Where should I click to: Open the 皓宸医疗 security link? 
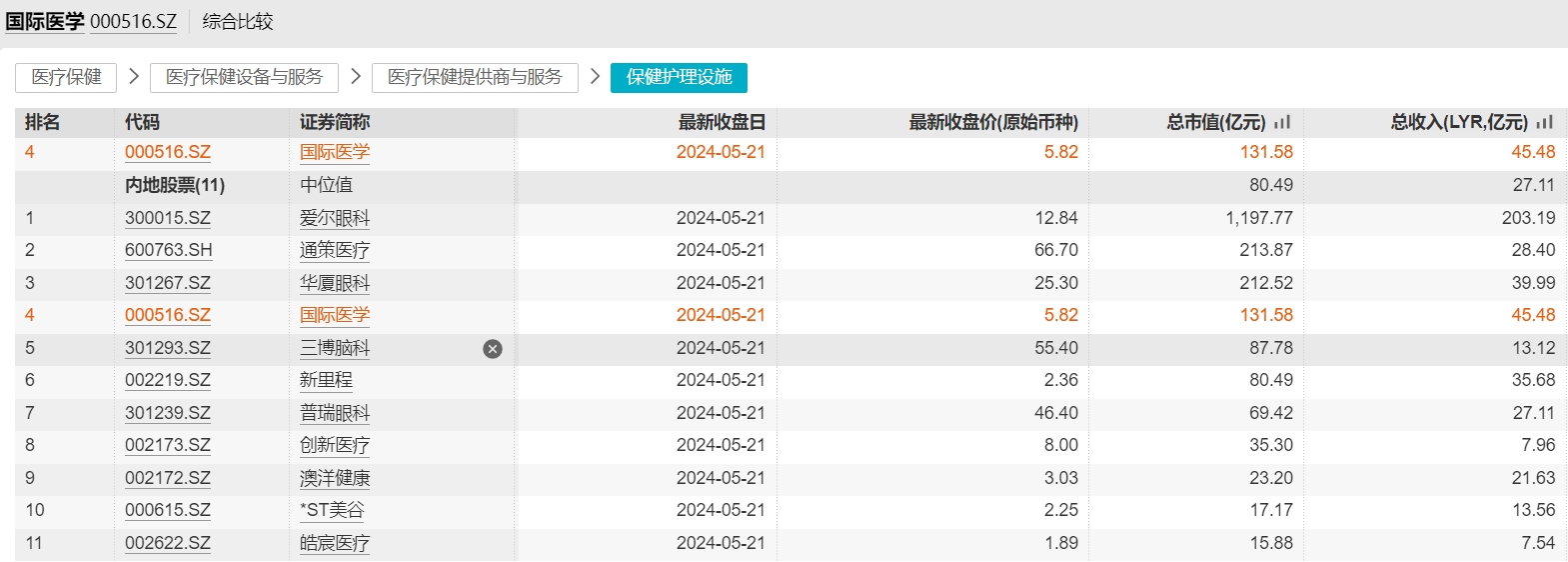click(x=335, y=543)
